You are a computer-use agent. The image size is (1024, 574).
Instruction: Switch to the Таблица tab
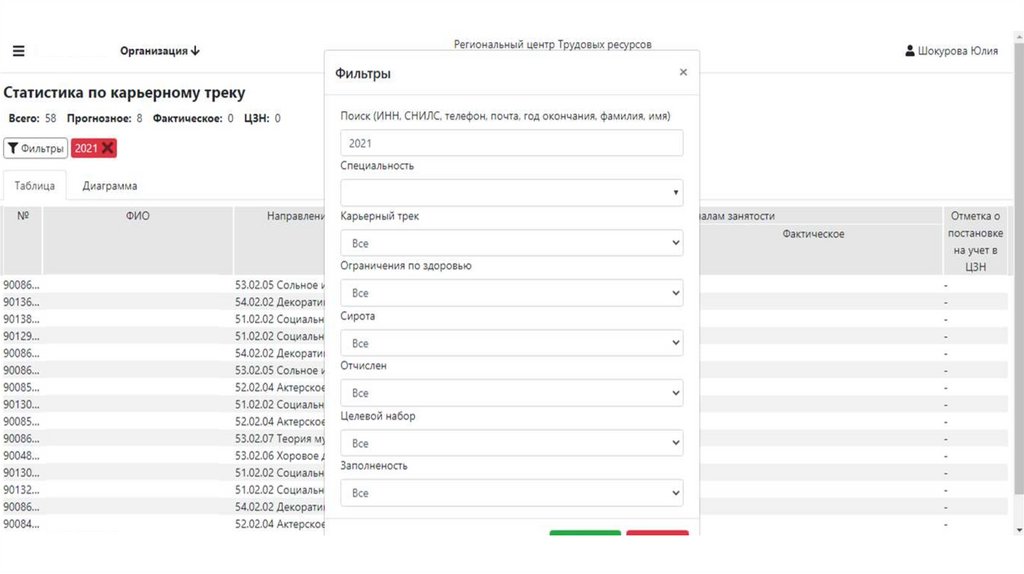[x=35, y=186]
